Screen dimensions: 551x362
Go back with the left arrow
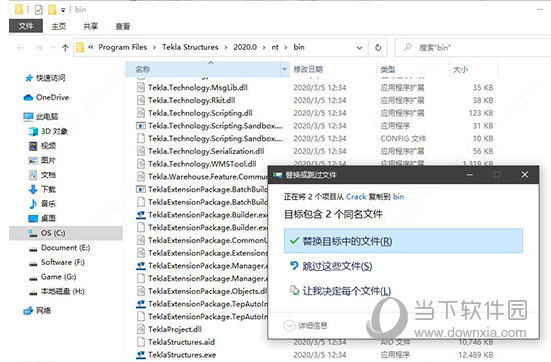coord(20,47)
